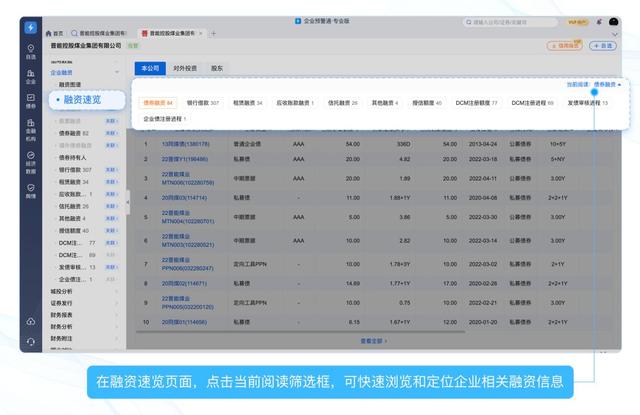The height and width of the screenshot is (415, 640).
Task: Switch to the search tab 晋能控股煤业集团
Action: (x=99, y=33)
